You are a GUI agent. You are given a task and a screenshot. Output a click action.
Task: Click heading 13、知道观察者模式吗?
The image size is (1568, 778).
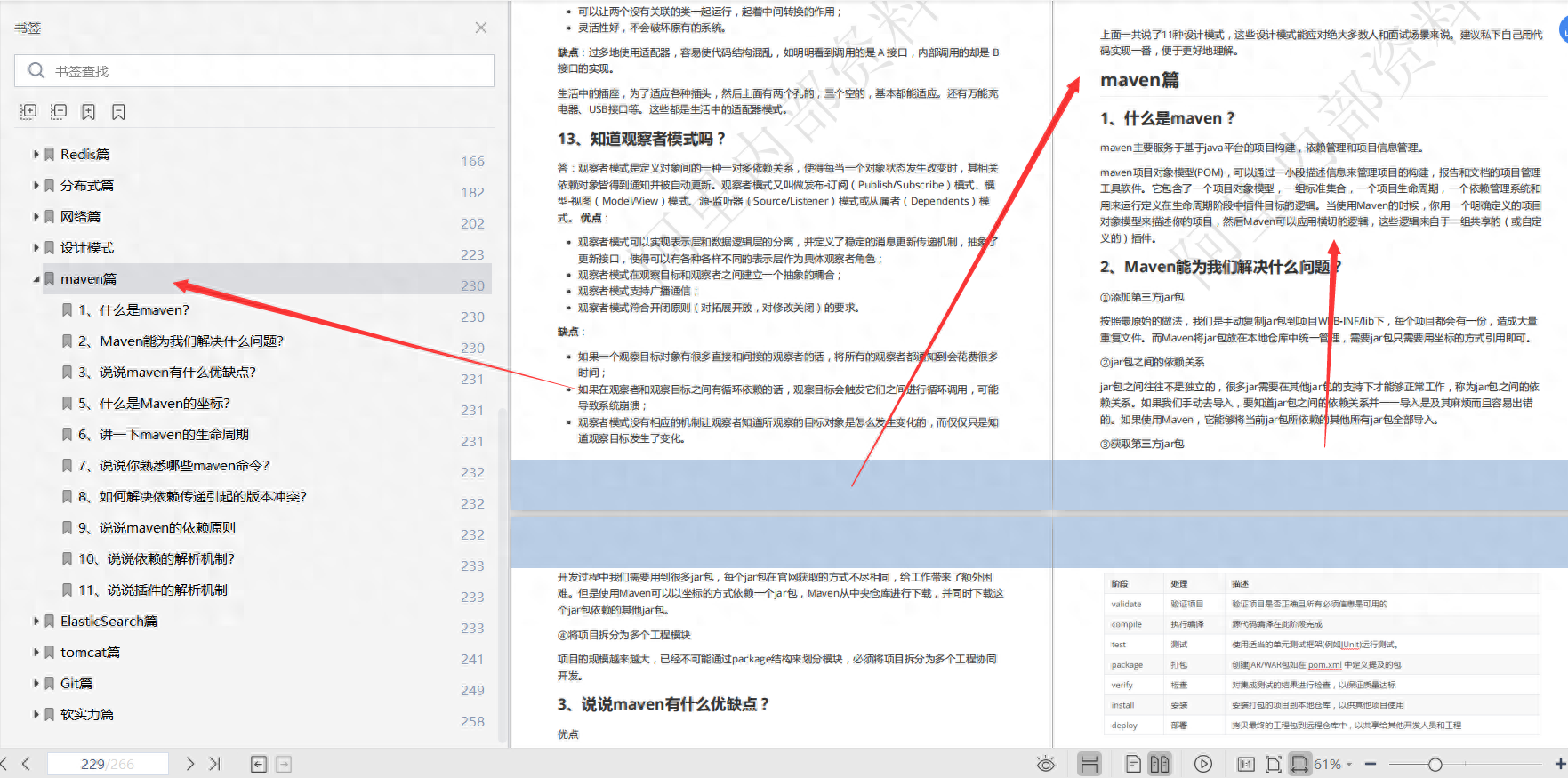[x=641, y=139]
